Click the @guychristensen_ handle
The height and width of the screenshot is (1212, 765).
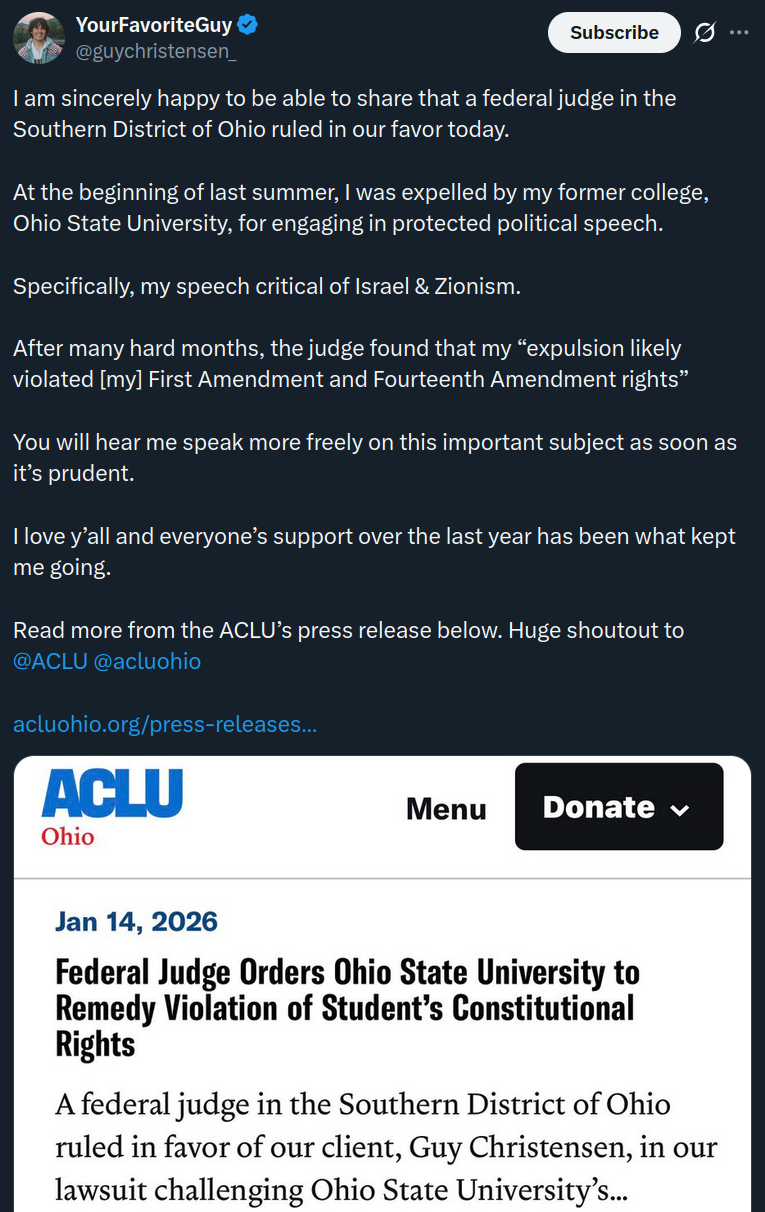tap(156, 49)
